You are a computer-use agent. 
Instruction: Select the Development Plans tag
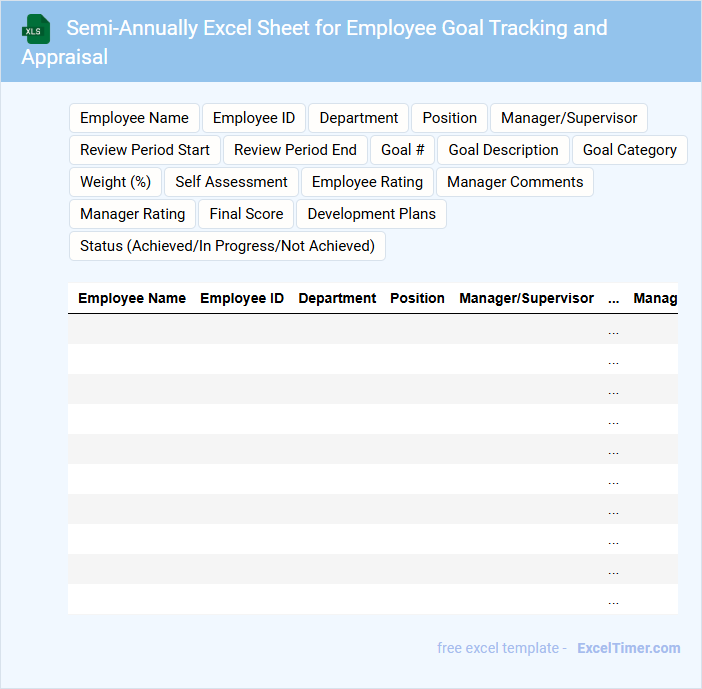[x=371, y=214]
